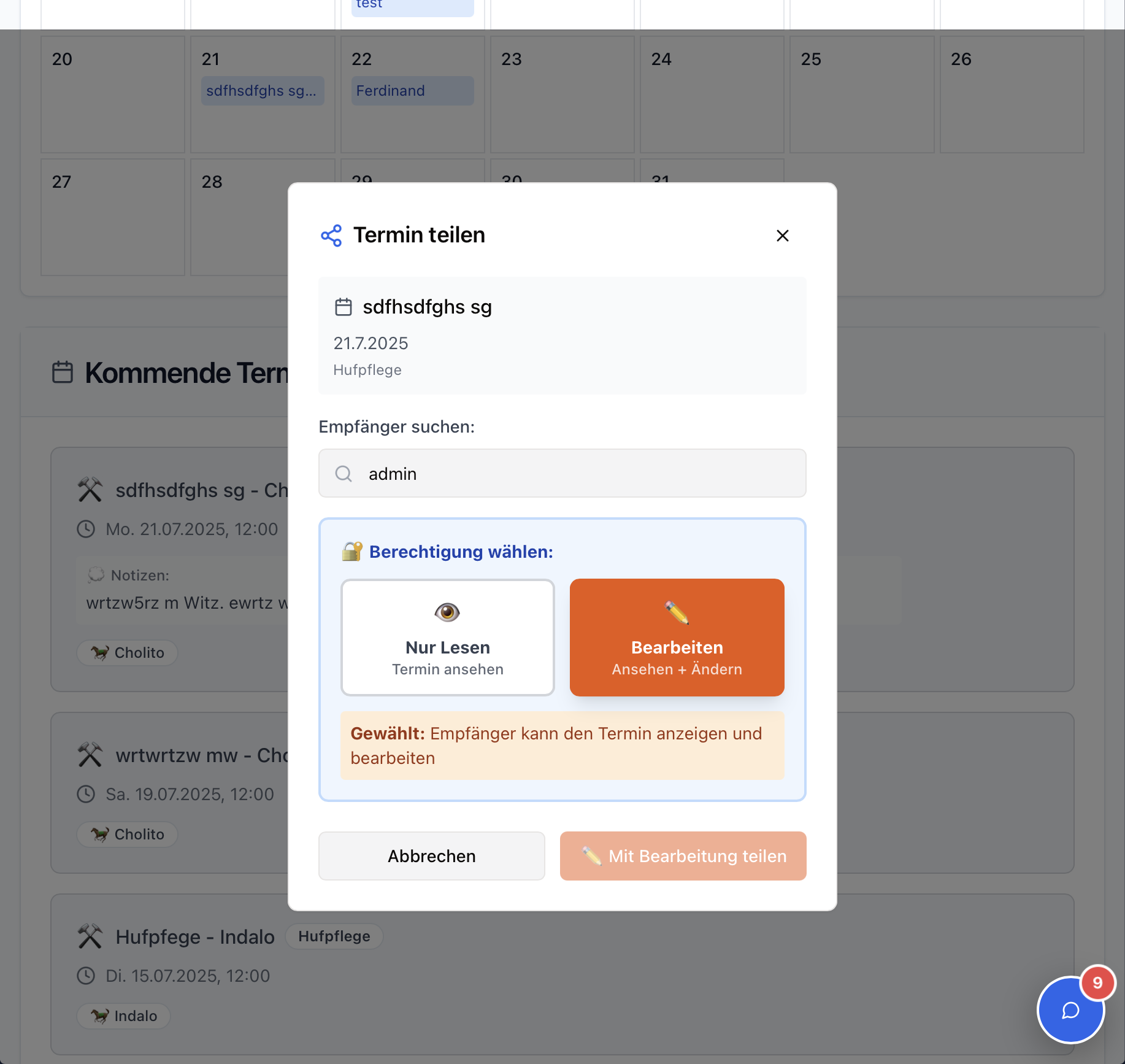Screen dimensions: 1125x1064
Task: Select the Nur Lesen permission option
Action: click(448, 637)
